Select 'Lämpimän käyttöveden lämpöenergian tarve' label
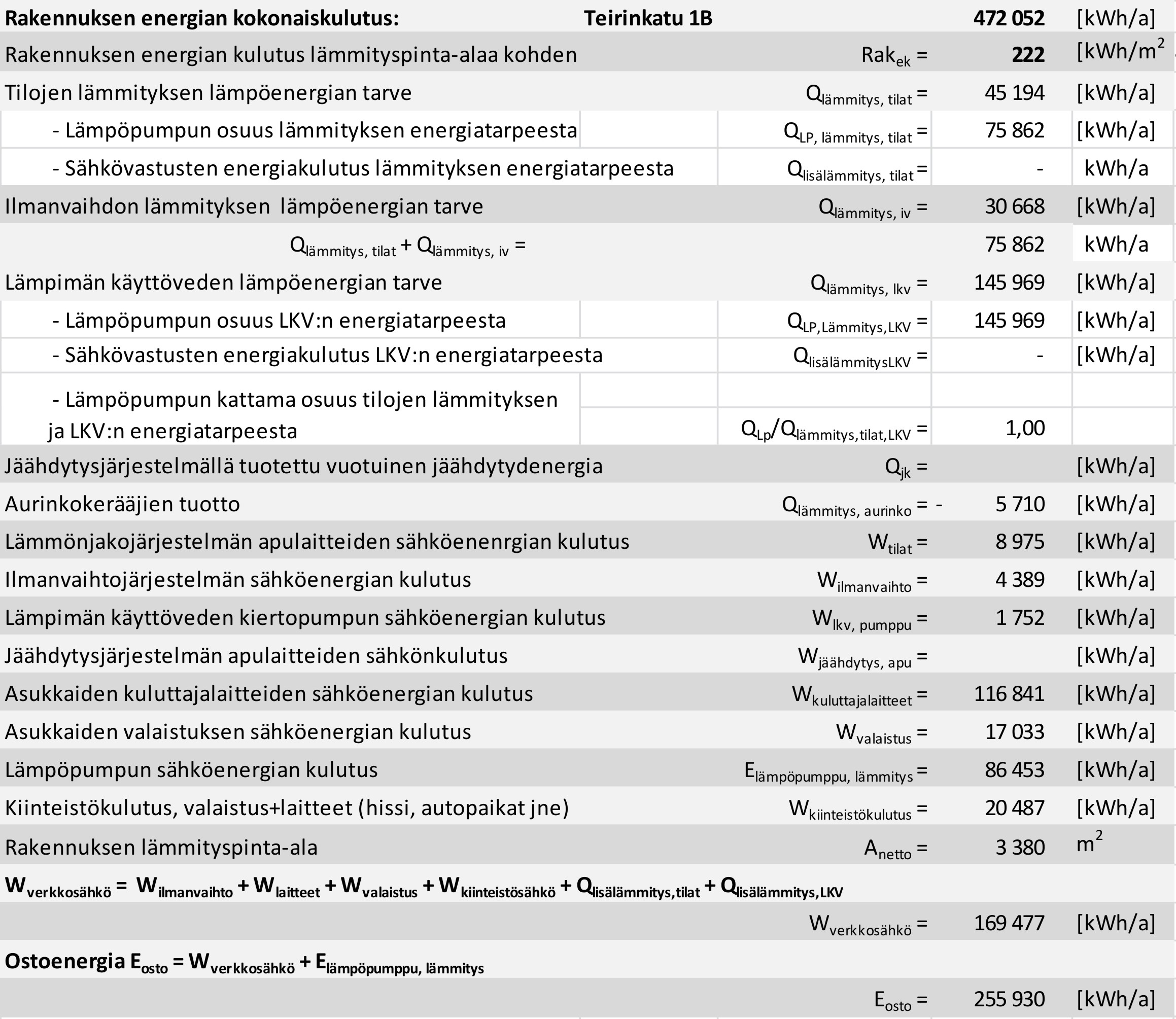 [224, 282]
